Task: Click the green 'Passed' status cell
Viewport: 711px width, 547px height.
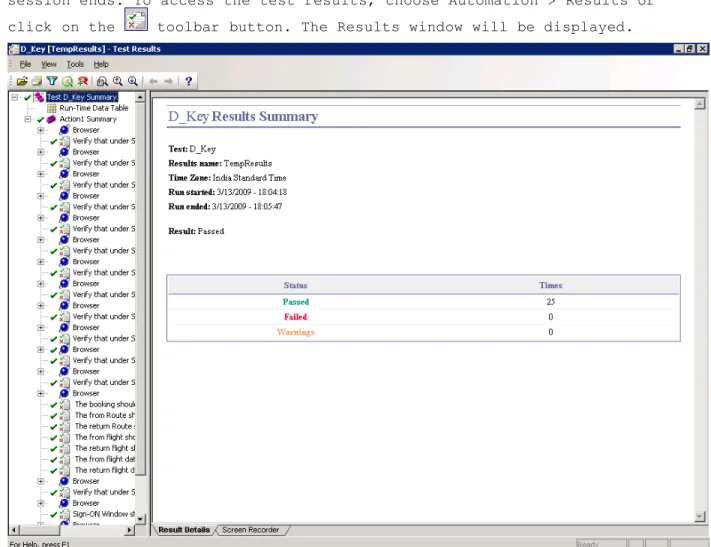Action: (x=296, y=302)
